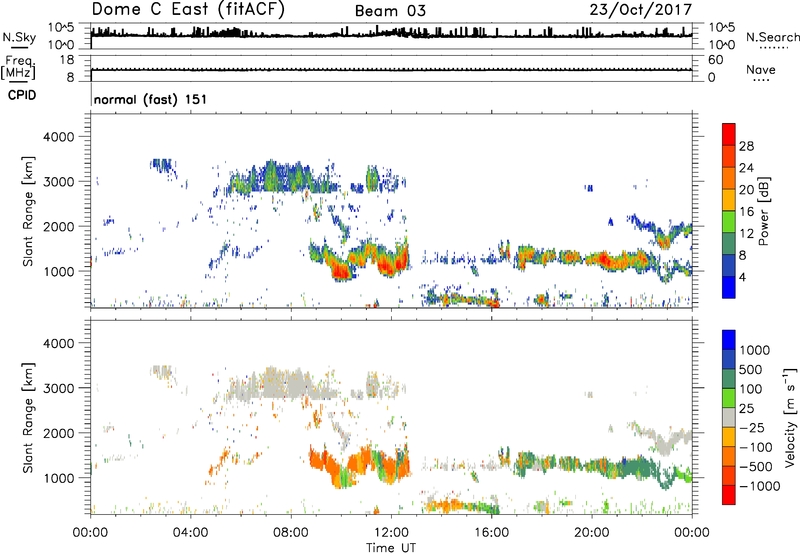Click the 4000 tick on the power panel
The image size is (800, 554).
pos(58,137)
